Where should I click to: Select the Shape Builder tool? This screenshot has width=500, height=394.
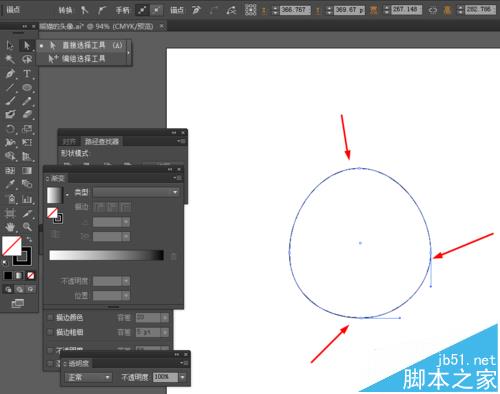coord(10,156)
